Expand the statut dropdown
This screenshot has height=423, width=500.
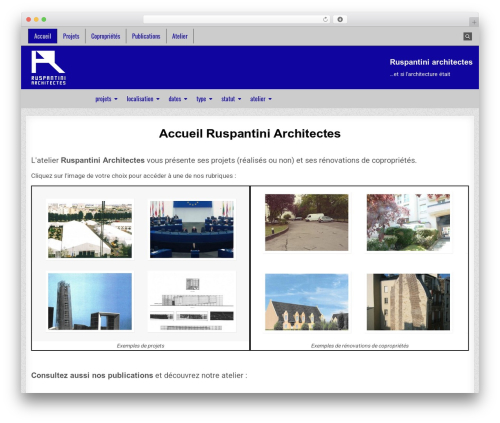[231, 99]
